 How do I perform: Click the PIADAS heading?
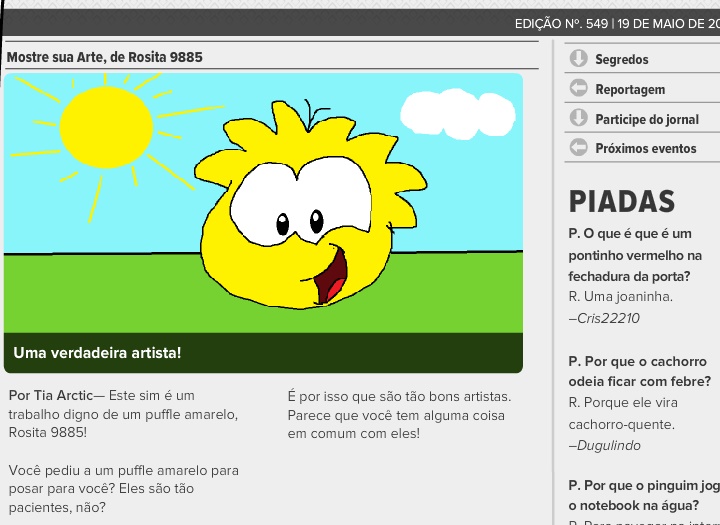pos(622,201)
